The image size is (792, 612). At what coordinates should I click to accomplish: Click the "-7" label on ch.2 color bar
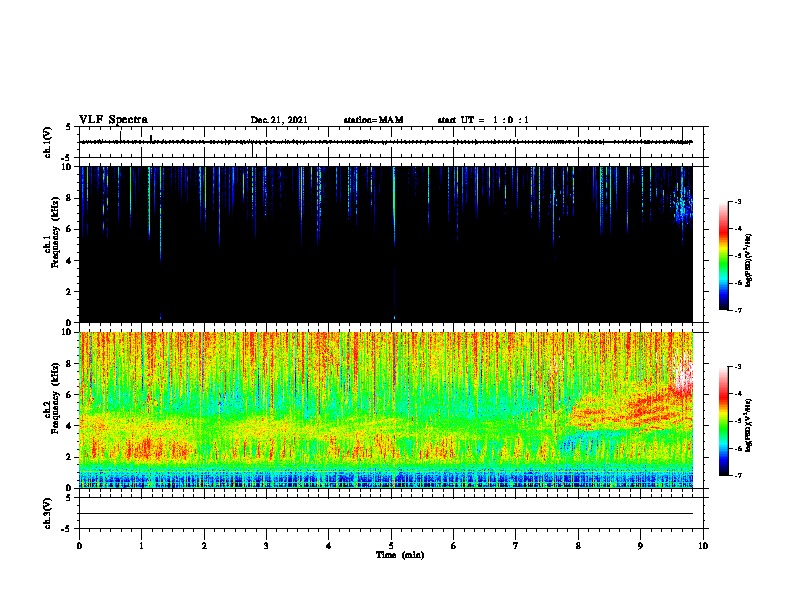click(x=737, y=476)
